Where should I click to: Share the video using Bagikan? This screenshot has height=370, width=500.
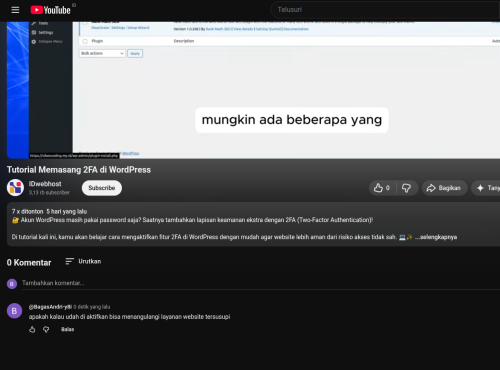point(444,188)
